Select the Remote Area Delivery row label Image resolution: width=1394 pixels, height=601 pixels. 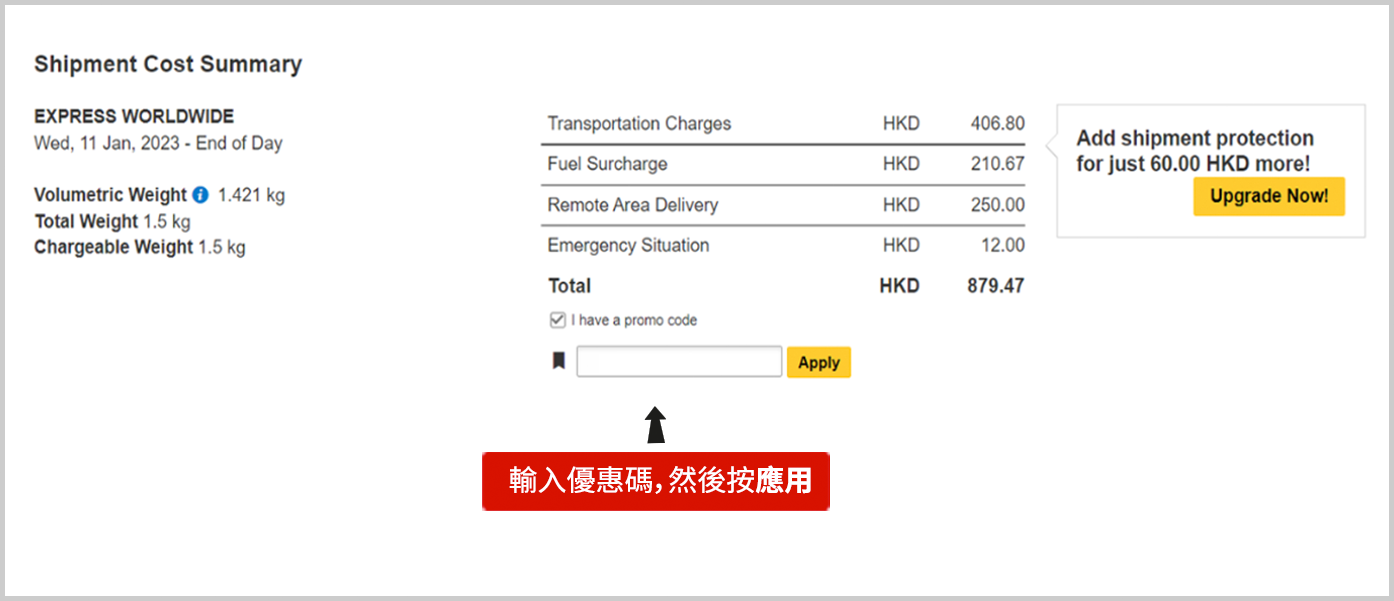pos(633,205)
